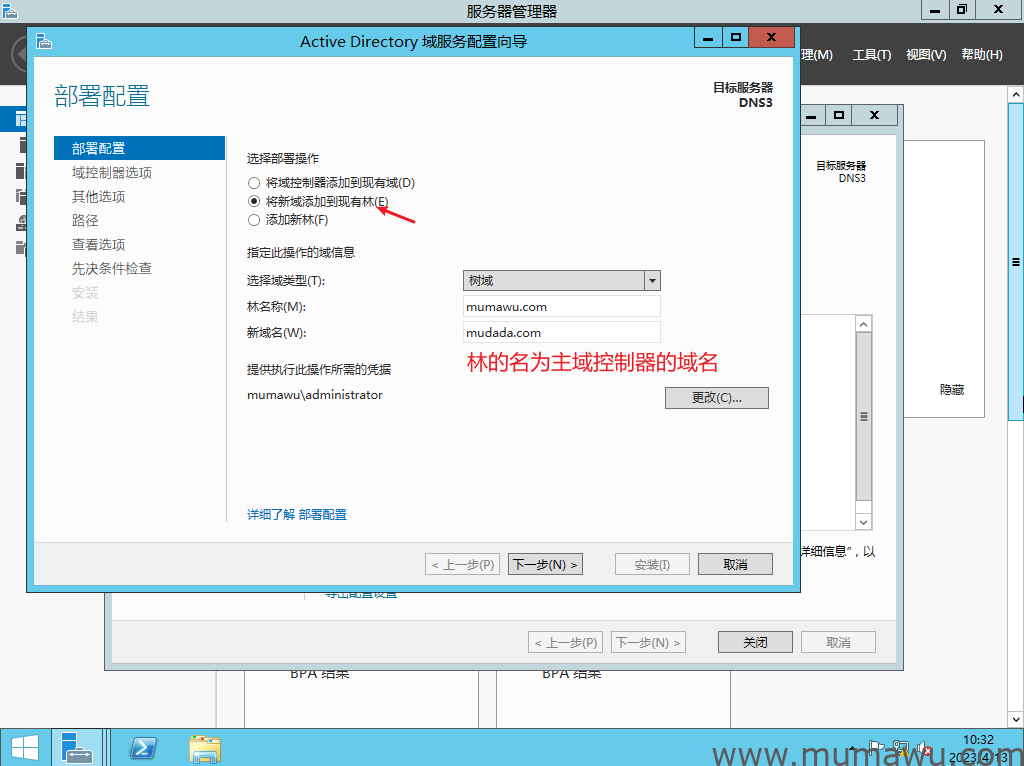1024x766 pixels.
Task: Click the Server Manager title bar icon
Action: coord(11,10)
